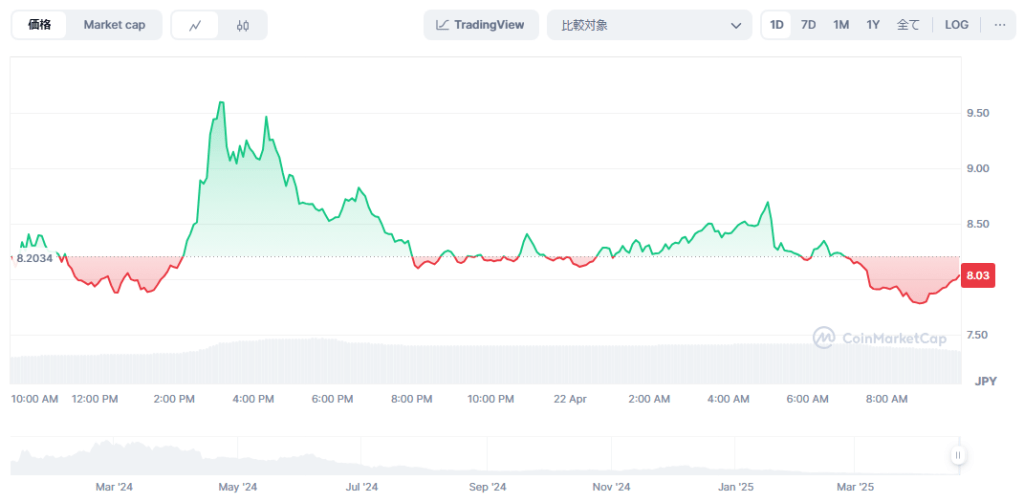
Task: Select the 1D time range
Action: pyautogui.click(x=777, y=25)
